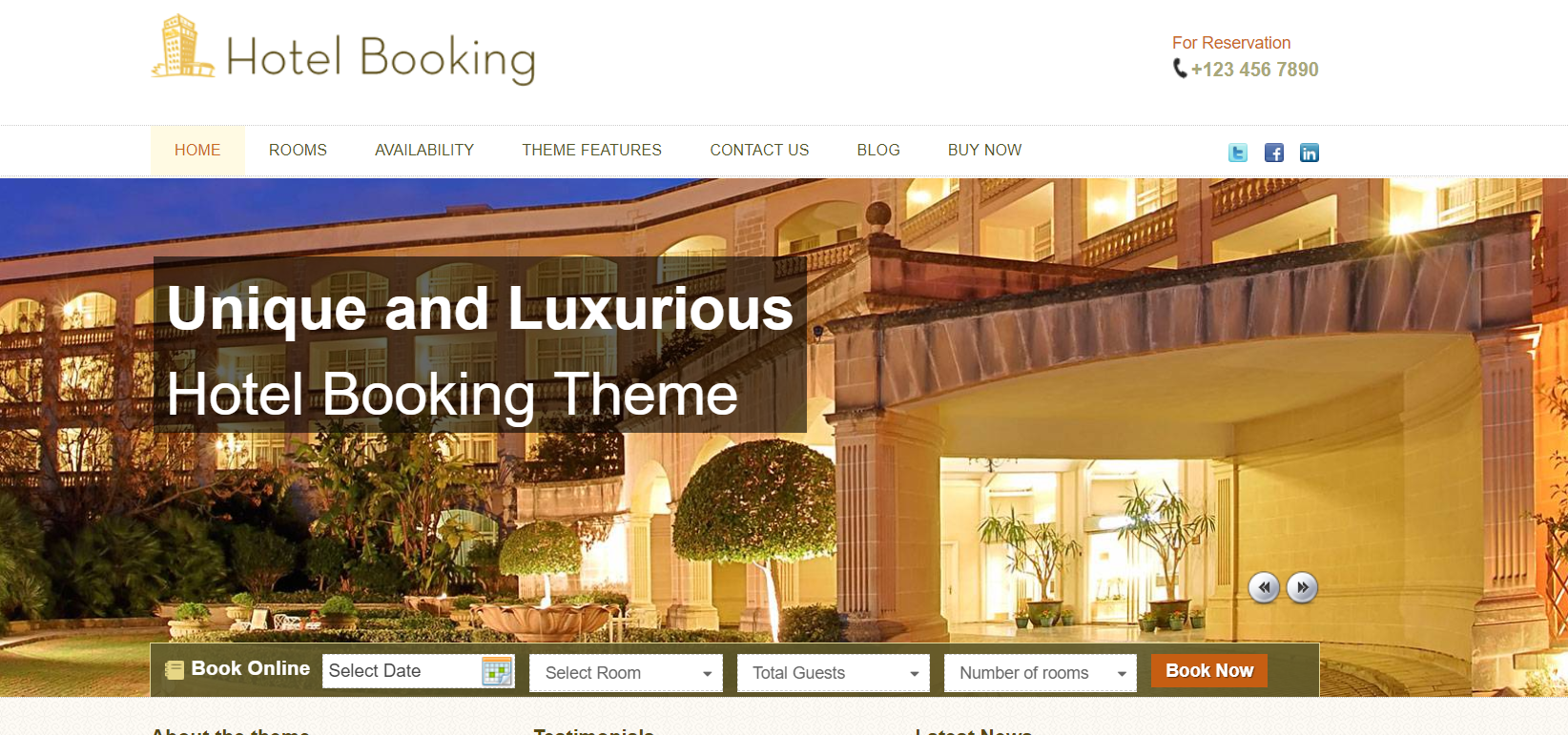Viewport: 1568px width, 735px height.
Task: Click the Buy Now link
Action: (984, 151)
